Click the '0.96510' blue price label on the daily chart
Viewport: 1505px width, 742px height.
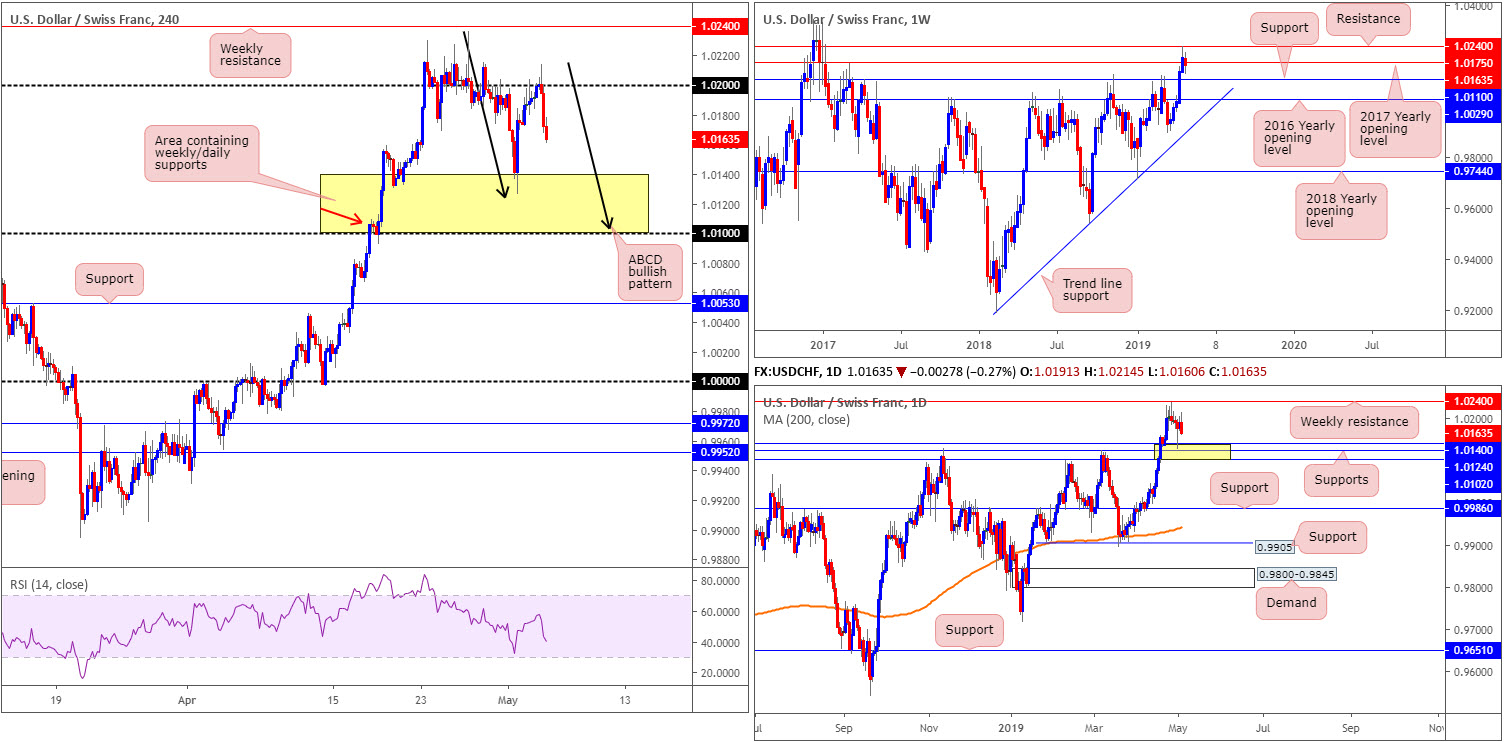pyautogui.click(x=1474, y=650)
